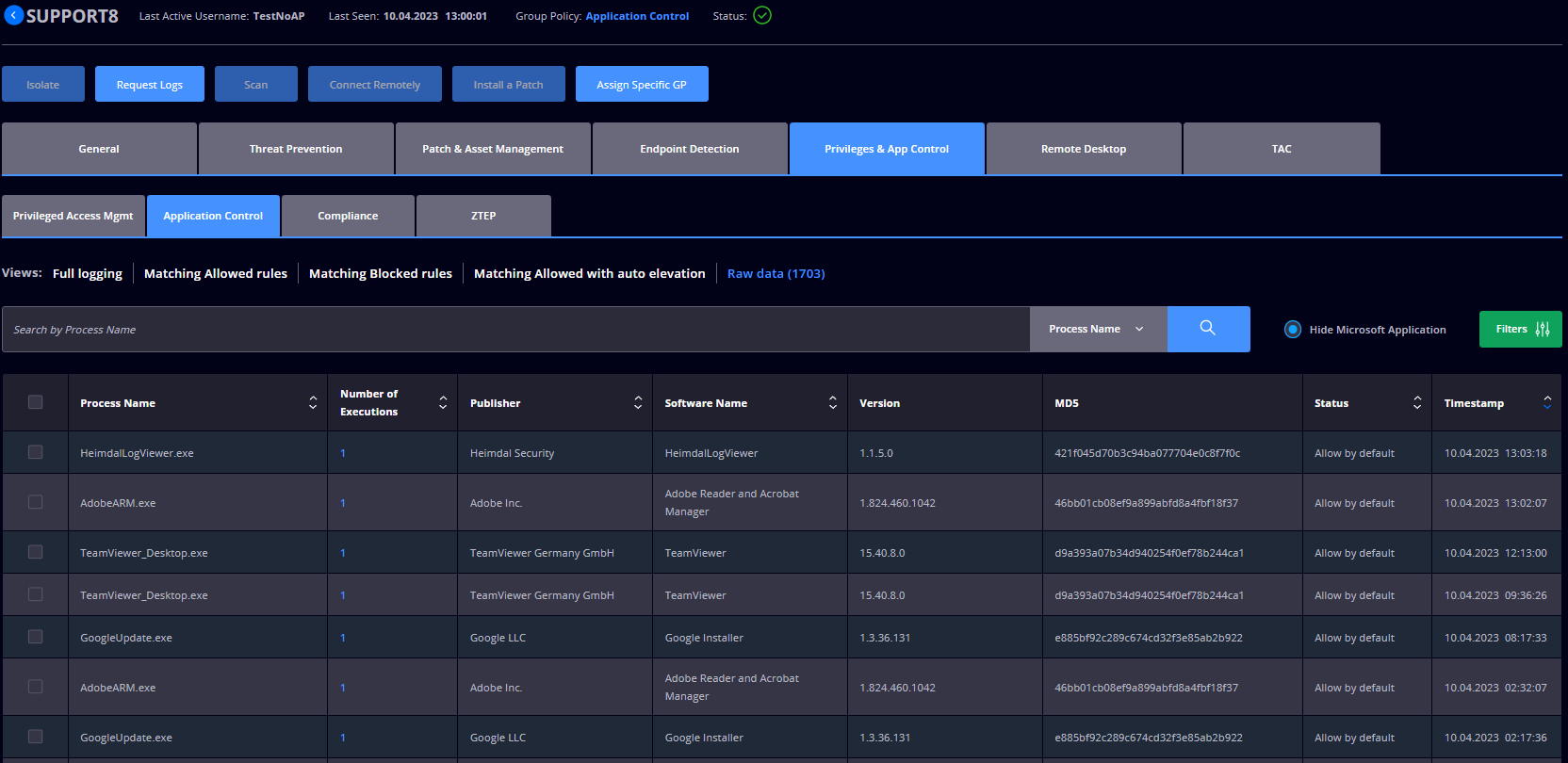Run search with the magnifier button
This screenshot has height=763, width=1568.
pyautogui.click(x=1208, y=329)
